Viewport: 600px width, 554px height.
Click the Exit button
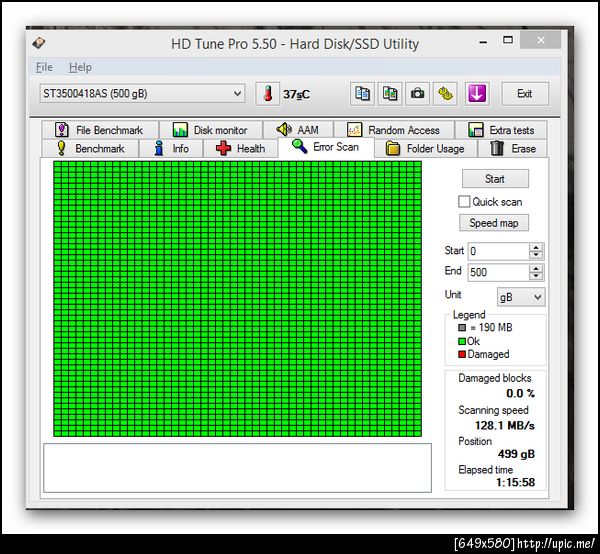click(x=525, y=94)
